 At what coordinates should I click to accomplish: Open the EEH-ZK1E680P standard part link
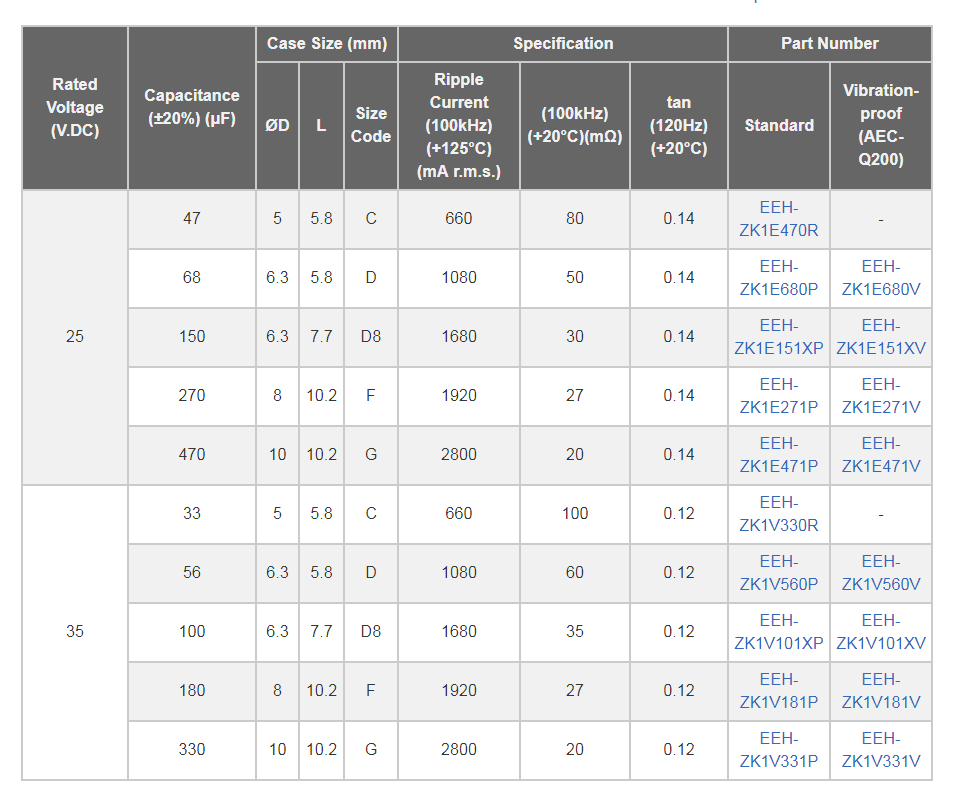[x=778, y=278]
